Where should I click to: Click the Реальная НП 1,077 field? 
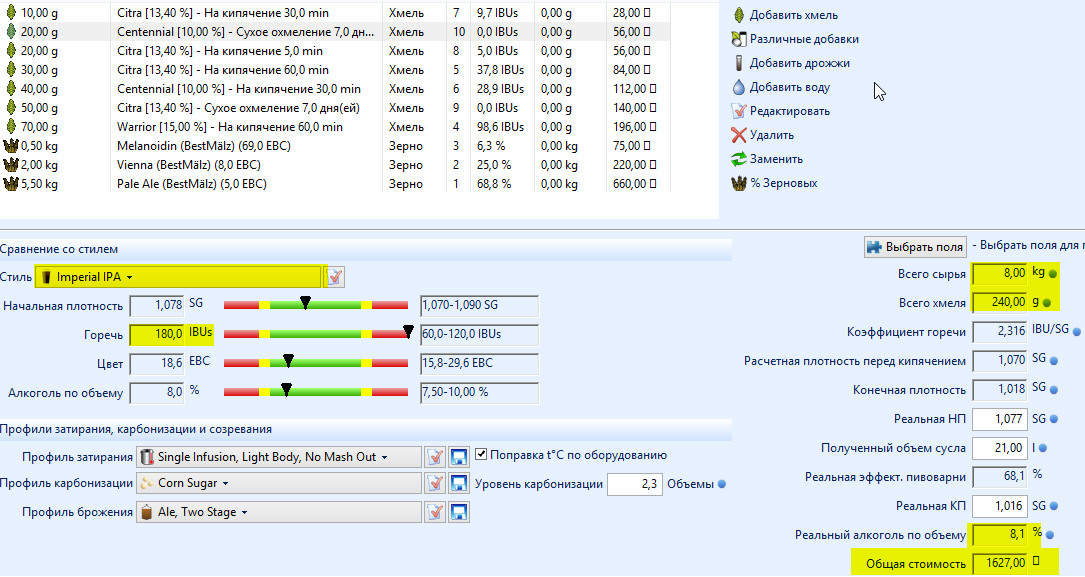pos(999,419)
